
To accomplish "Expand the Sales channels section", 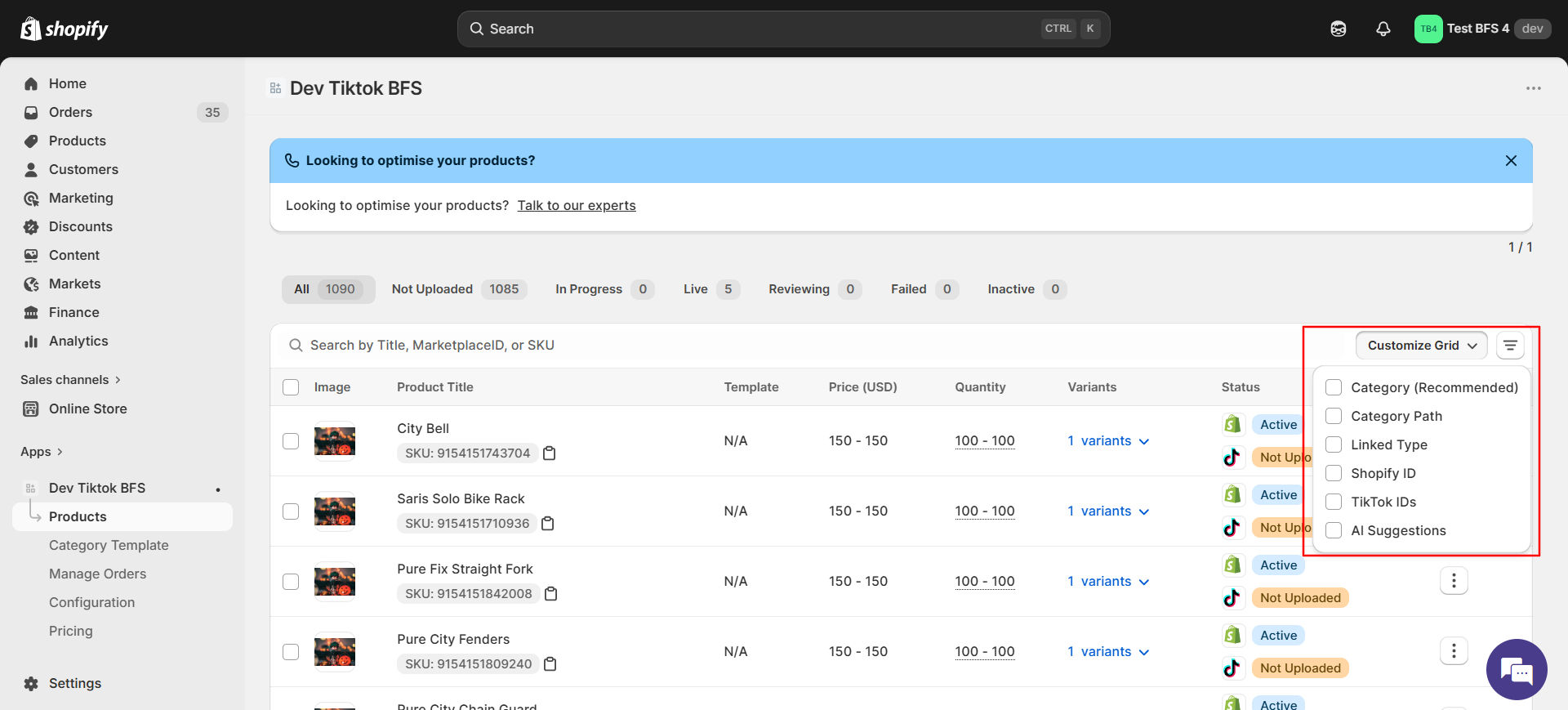I will (70, 380).
